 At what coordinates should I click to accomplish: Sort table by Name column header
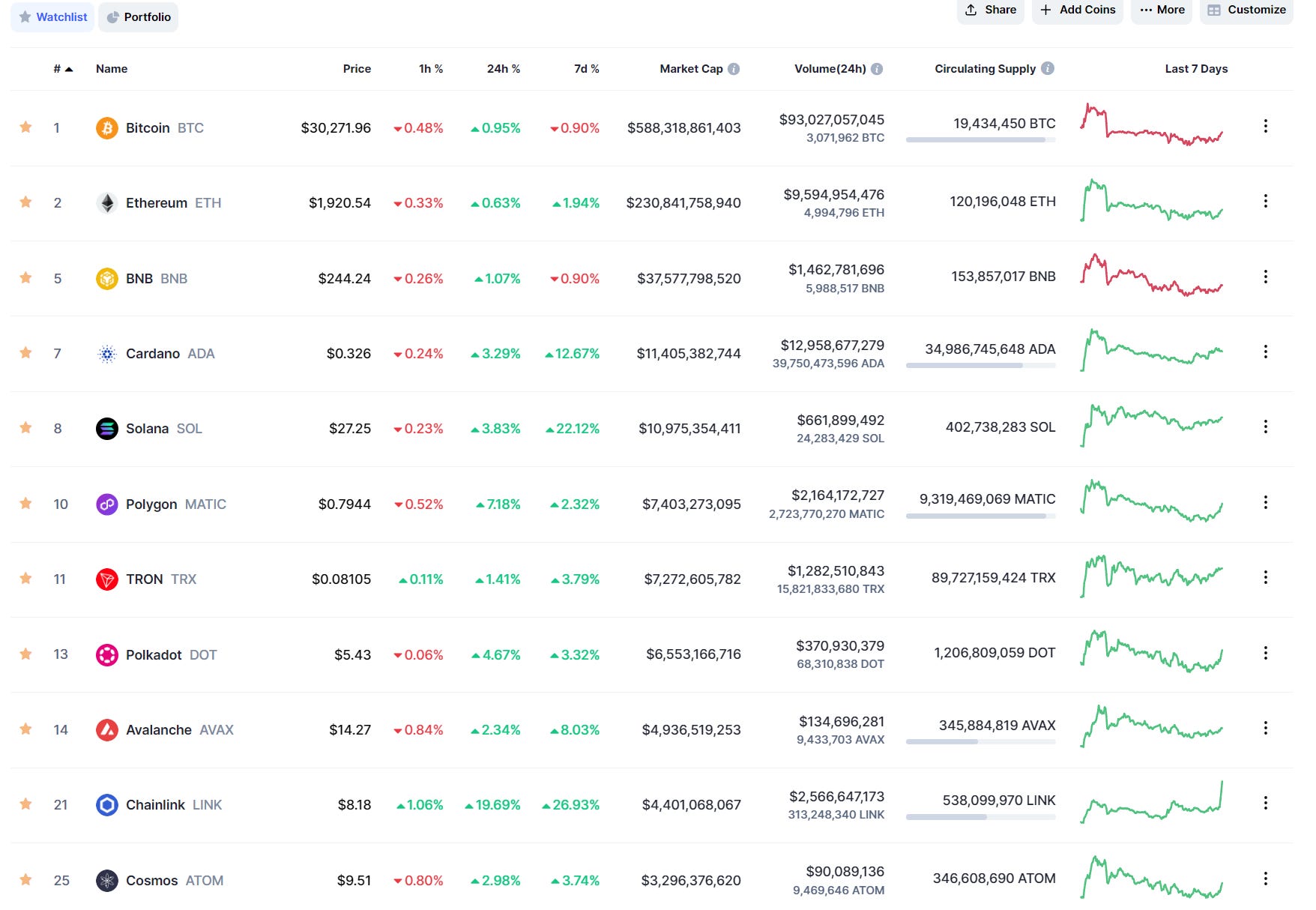(112, 69)
